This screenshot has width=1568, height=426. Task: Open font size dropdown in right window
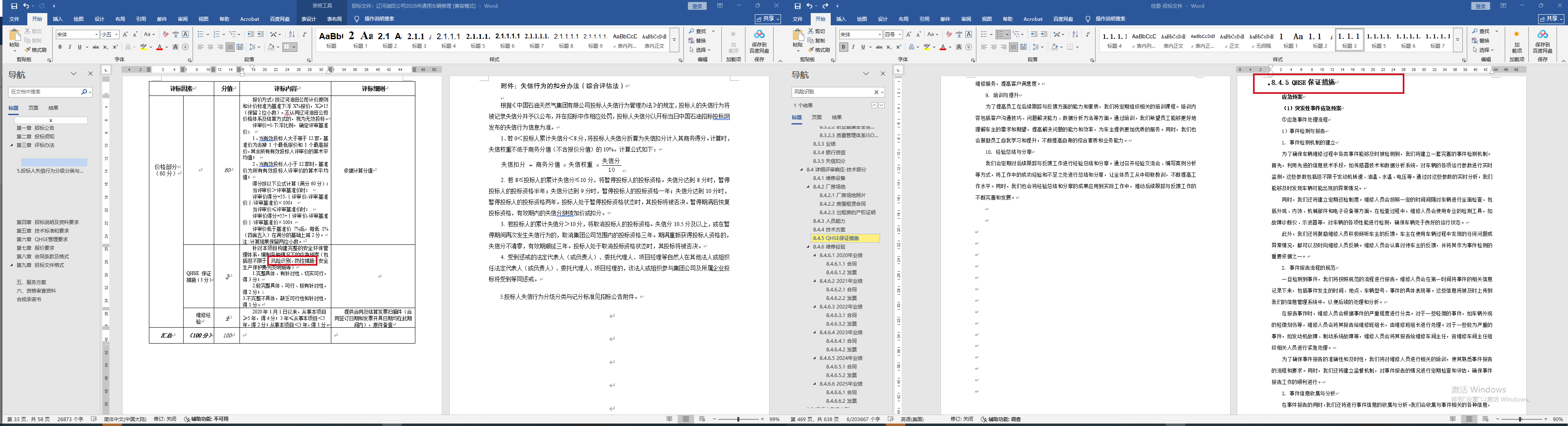(x=900, y=35)
